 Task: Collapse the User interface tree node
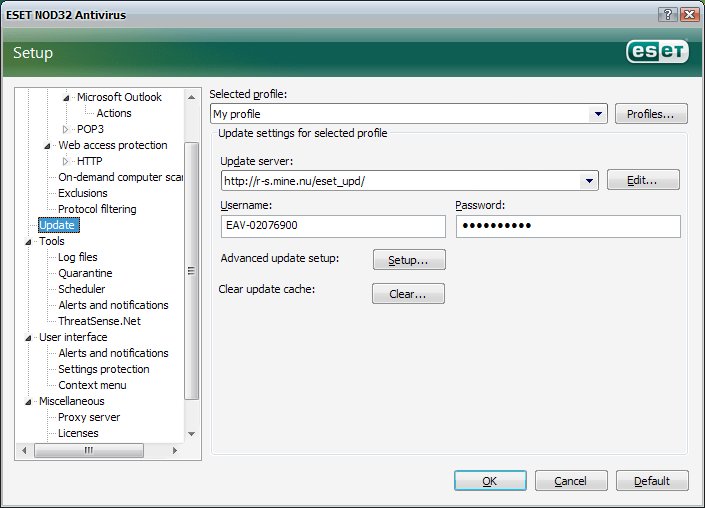click(28, 338)
